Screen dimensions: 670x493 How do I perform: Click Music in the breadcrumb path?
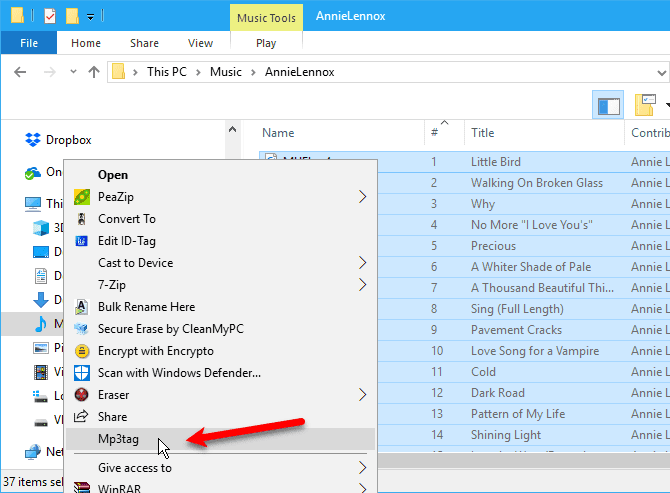(225, 72)
